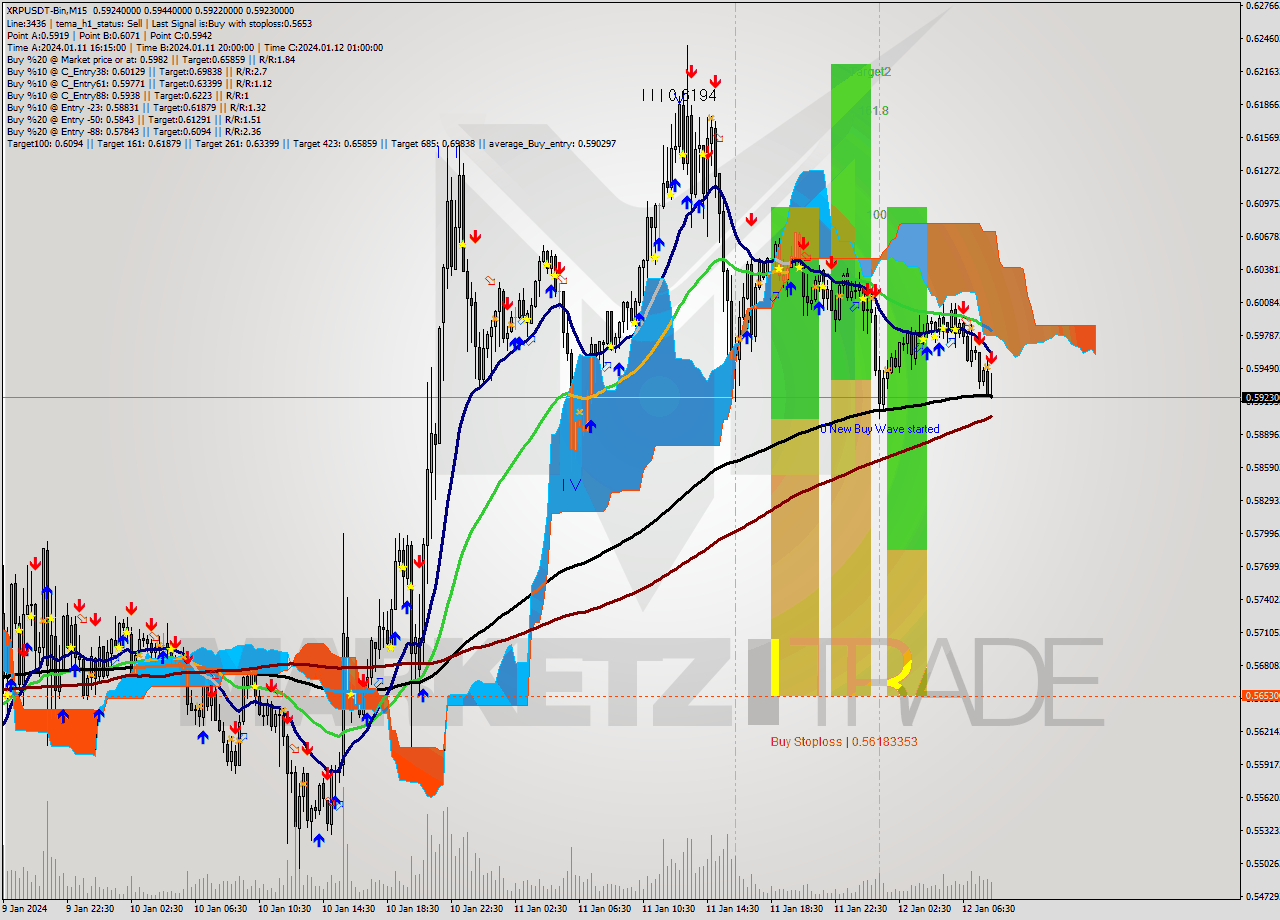Click price axis value 0.55917
This screenshot has height=920, width=1280.
coord(1262,765)
